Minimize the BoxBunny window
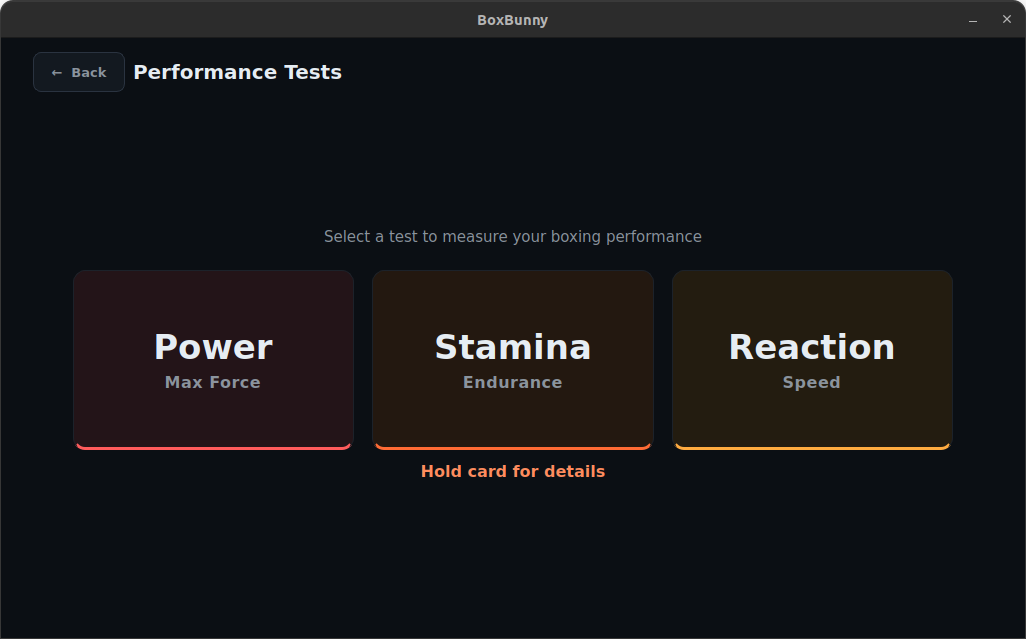The width and height of the screenshot is (1026, 639). pos(972,19)
